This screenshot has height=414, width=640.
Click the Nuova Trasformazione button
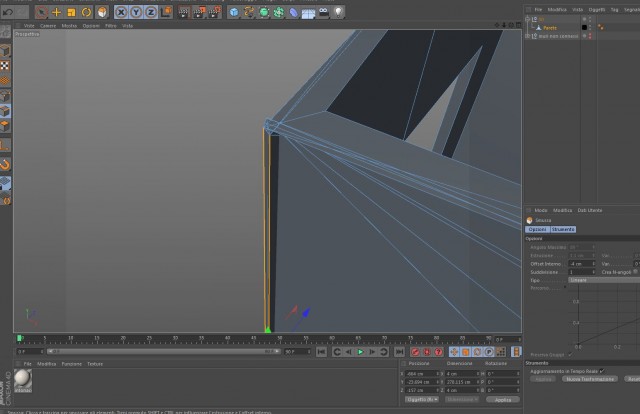pos(590,379)
